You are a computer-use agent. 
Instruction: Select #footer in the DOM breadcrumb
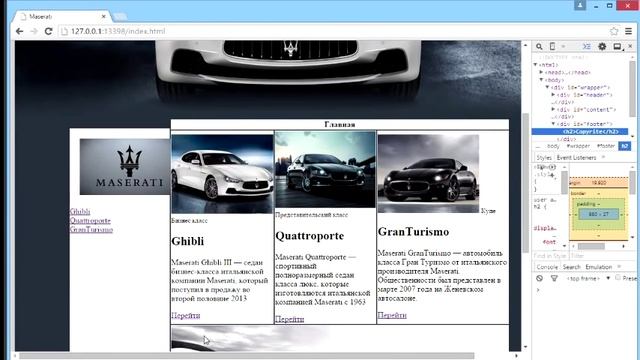pos(606,146)
